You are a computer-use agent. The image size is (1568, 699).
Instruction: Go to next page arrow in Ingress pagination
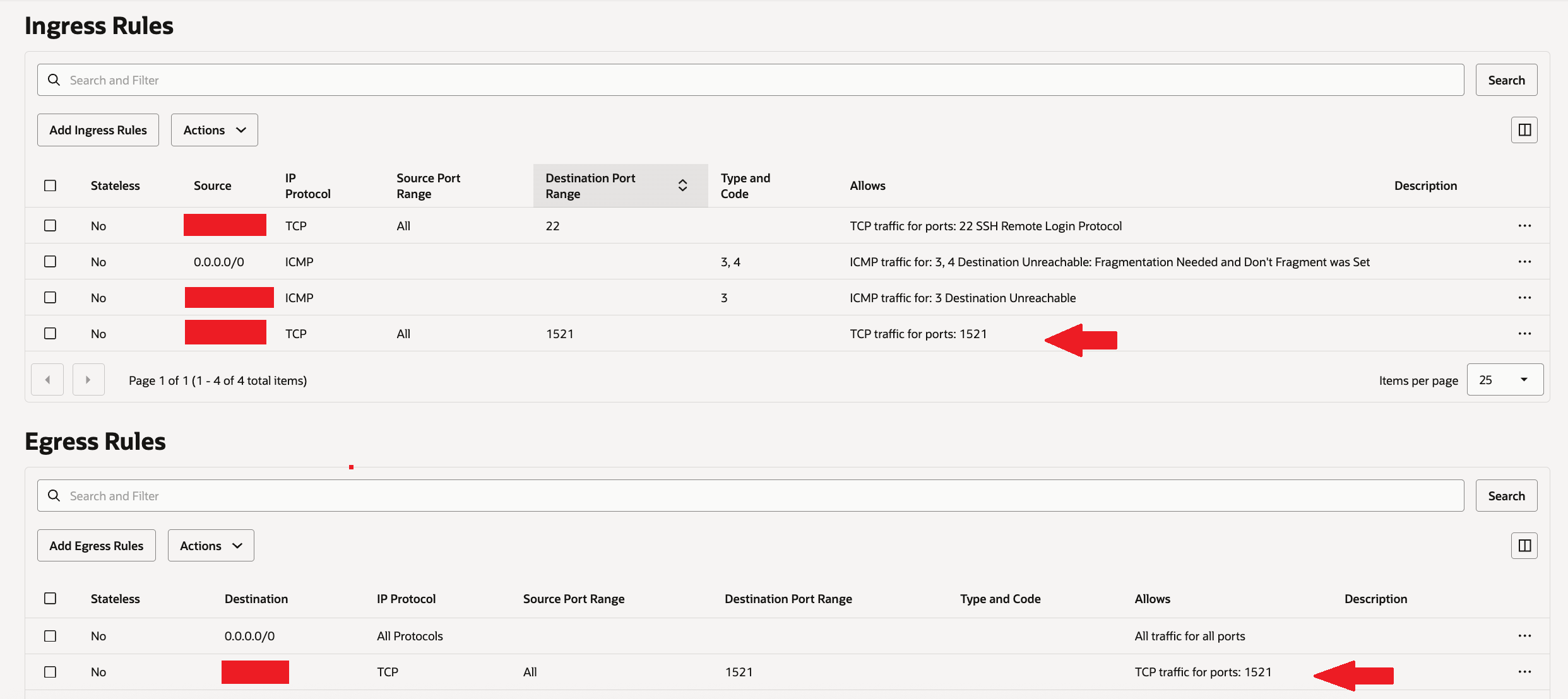(88, 380)
